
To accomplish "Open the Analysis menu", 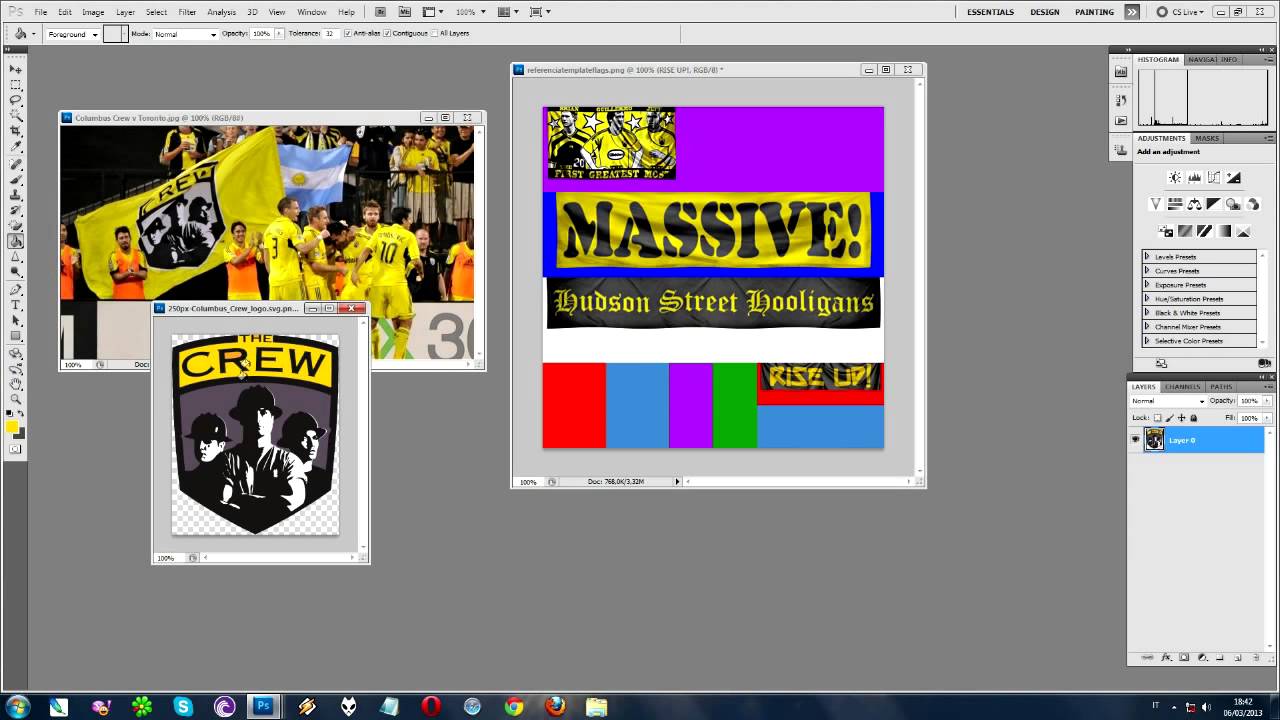I will coord(221,12).
